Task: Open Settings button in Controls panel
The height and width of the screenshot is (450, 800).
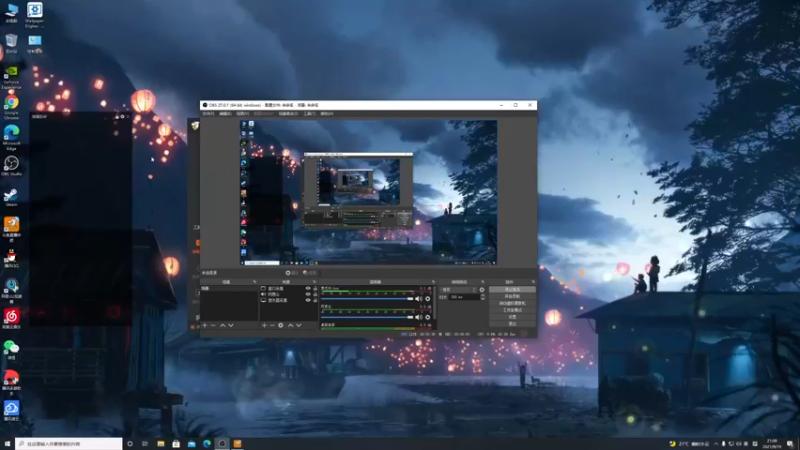Action: [512, 317]
